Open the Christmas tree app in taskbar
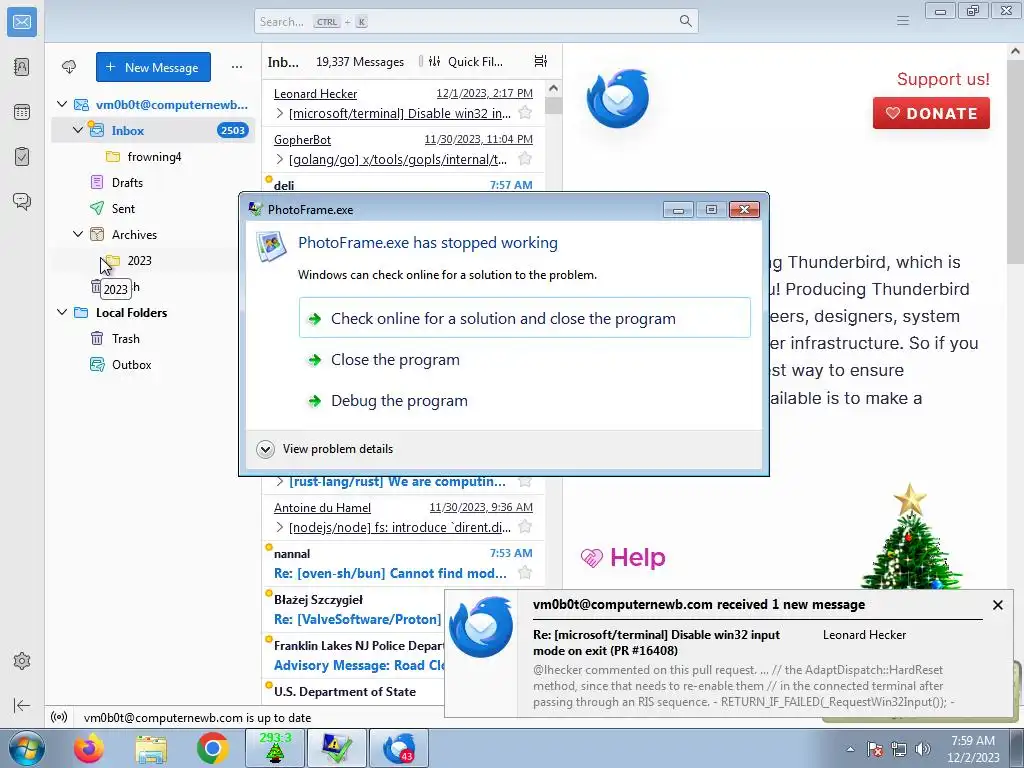 pyautogui.click(x=274, y=748)
